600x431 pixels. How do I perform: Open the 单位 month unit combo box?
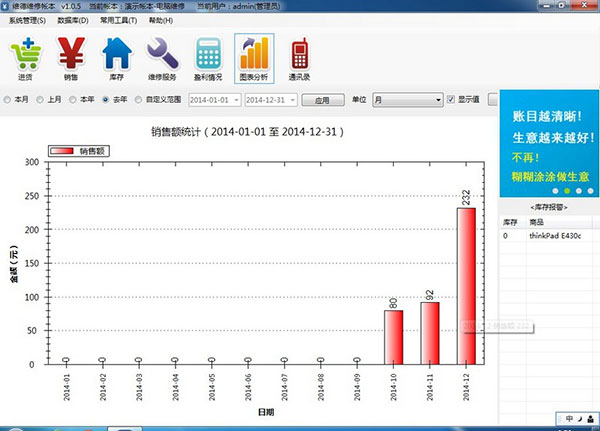point(408,100)
